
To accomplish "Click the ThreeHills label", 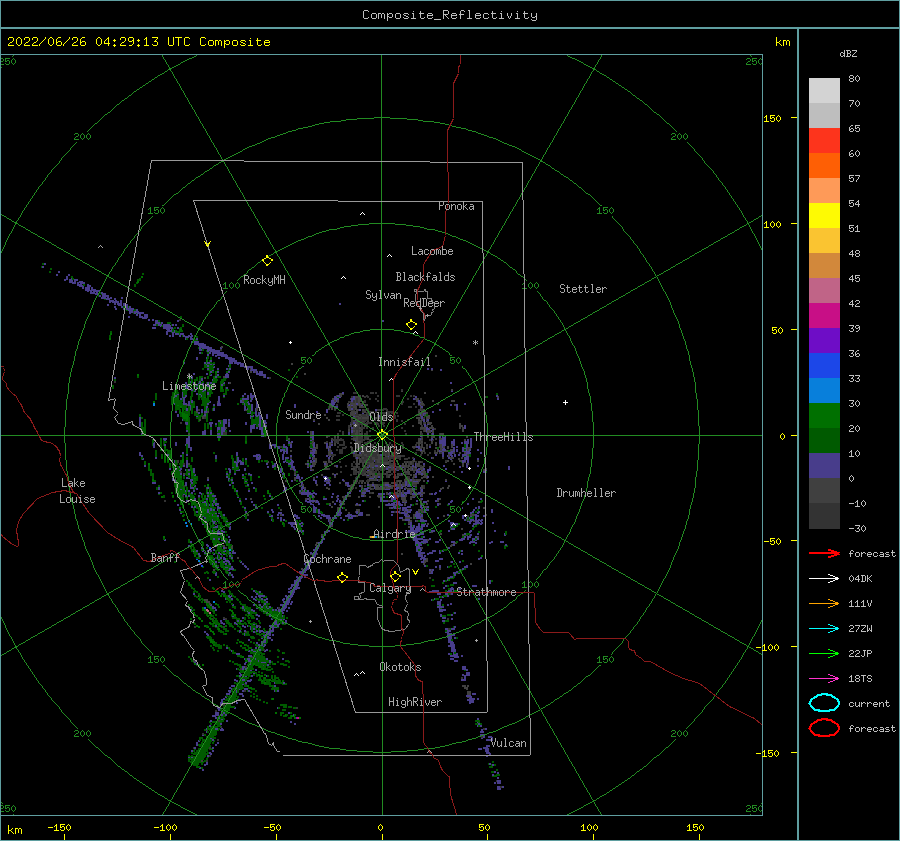I will pos(503,437).
